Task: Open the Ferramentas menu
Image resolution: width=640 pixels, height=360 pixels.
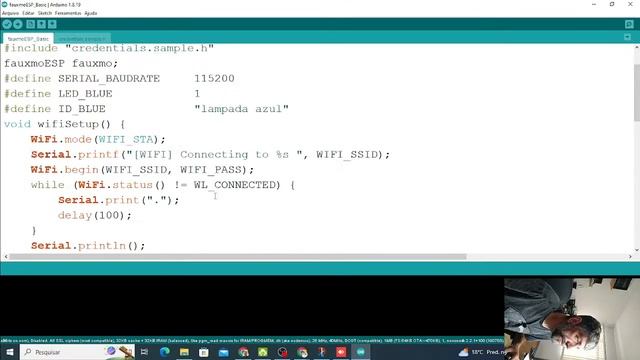Action: click(68, 13)
